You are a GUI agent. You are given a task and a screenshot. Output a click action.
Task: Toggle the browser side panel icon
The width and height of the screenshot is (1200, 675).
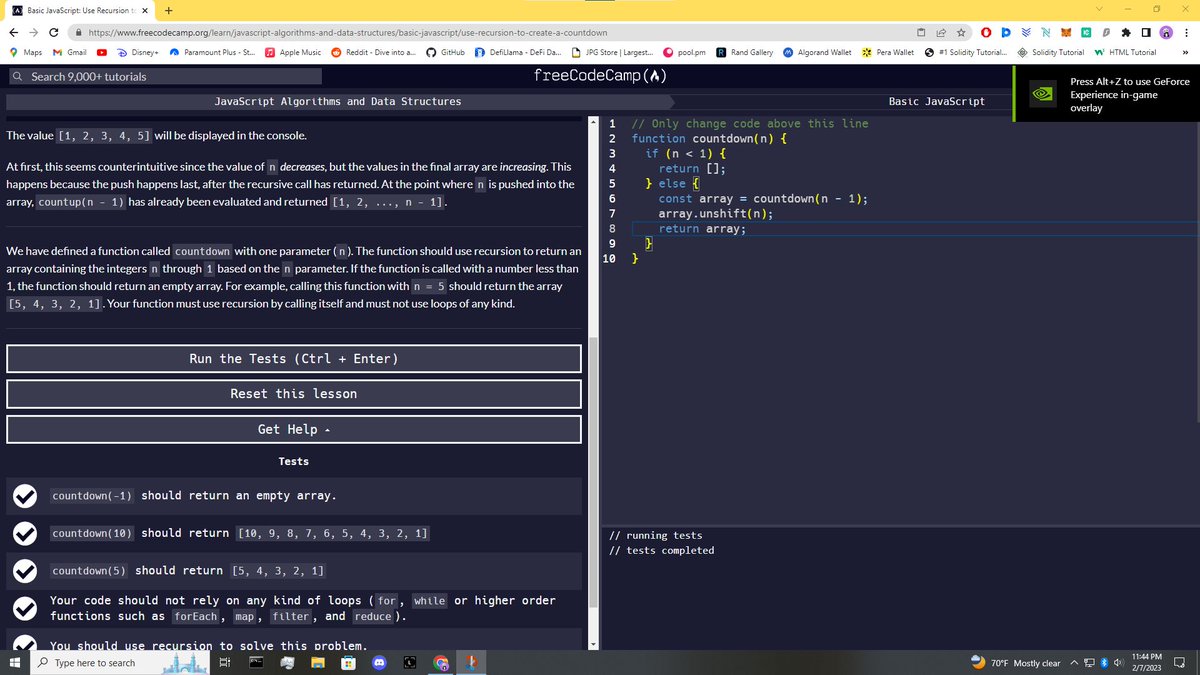1146,32
